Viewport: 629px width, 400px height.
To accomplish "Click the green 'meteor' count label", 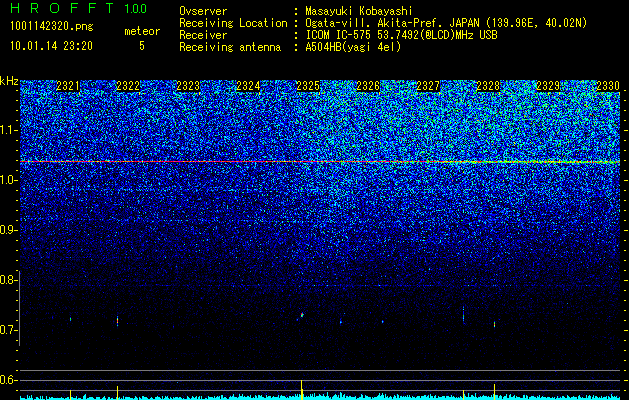I will (x=142, y=31).
